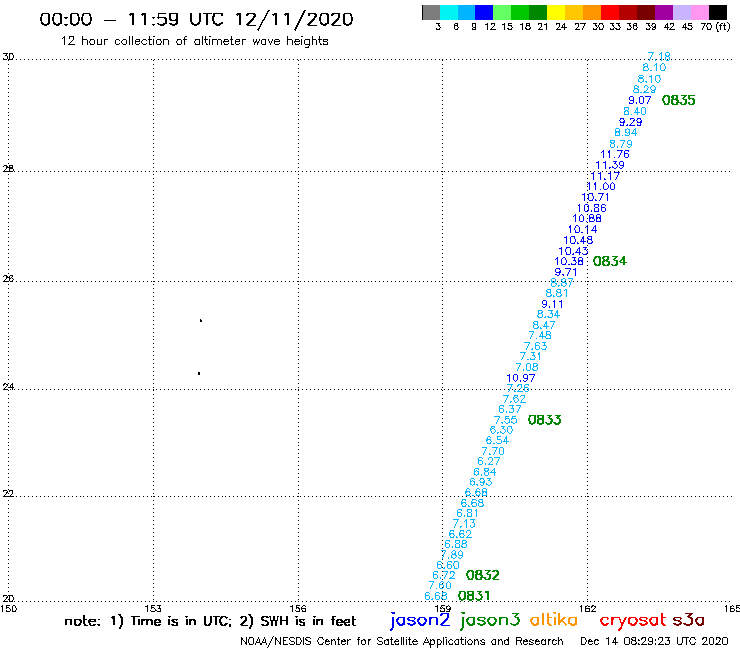Click the 11.00 wave height value
740x650 pixels.
pyautogui.click(x=601, y=186)
